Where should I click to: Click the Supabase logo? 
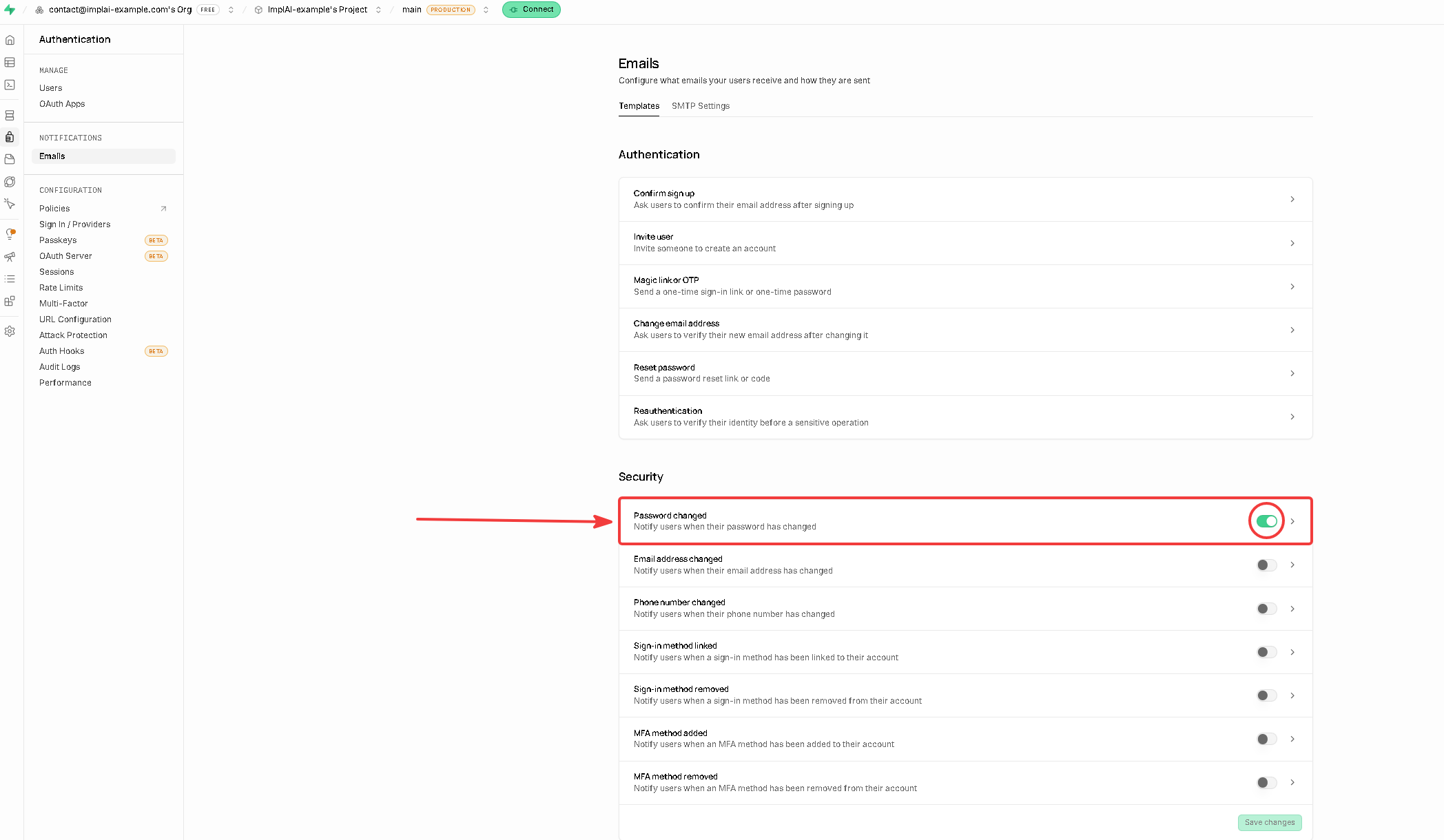(10, 10)
